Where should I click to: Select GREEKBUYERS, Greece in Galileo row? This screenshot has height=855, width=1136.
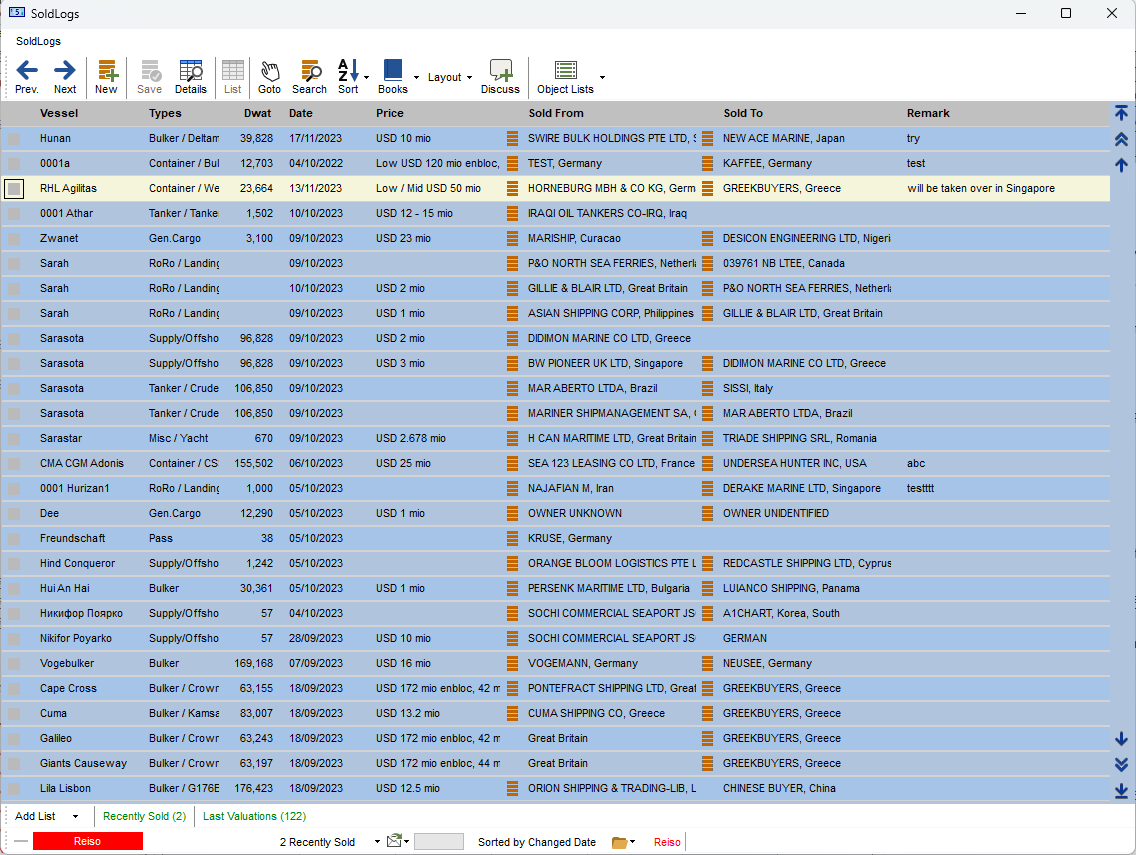tap(782, 738)
